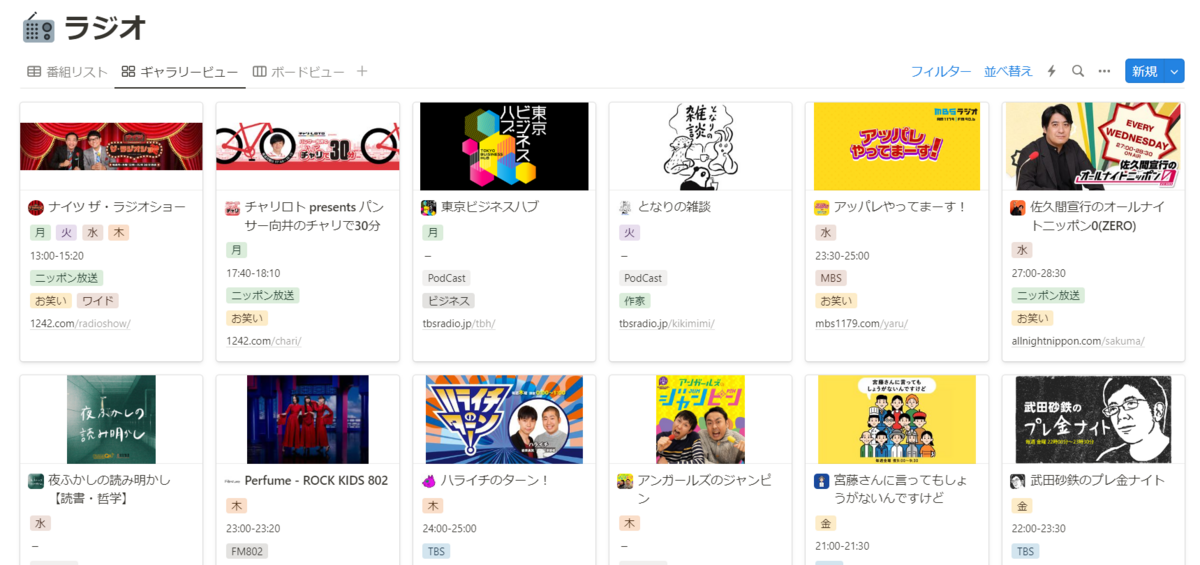Open the ナイツ ザ・ラジオショー cover image
The image size is (1200, 565).
coord(111,146)
